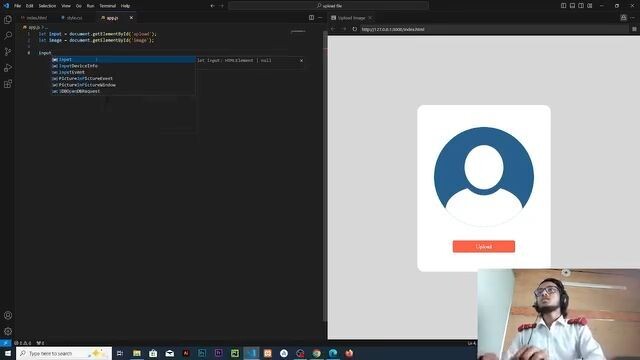Image resolution: width=640 pixels, height=360 pixels.
Task: Select 'PictureInPictureEvent' autocomplete suggestion
Action: [123, 78]
